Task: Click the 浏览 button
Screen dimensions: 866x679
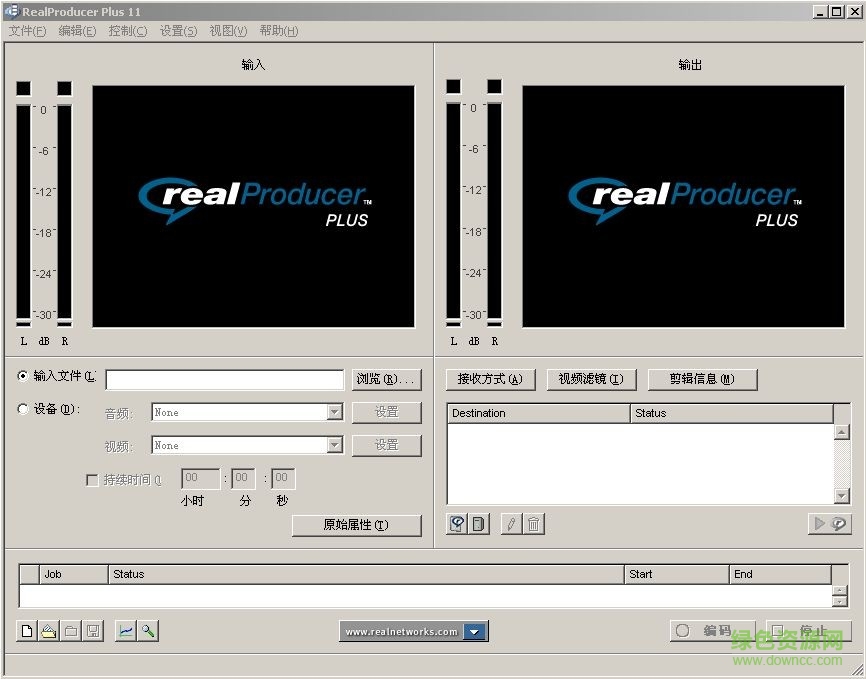Action: point(385,379)
